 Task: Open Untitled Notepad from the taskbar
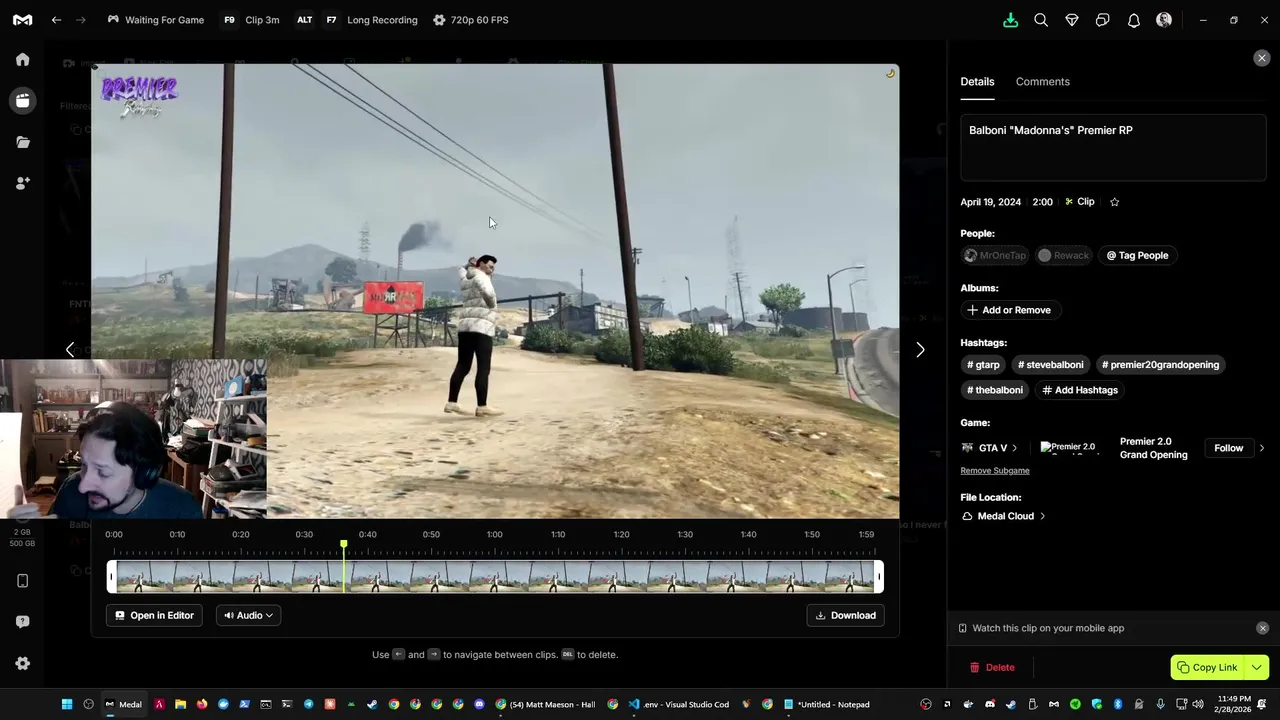(x=826, y=704)
